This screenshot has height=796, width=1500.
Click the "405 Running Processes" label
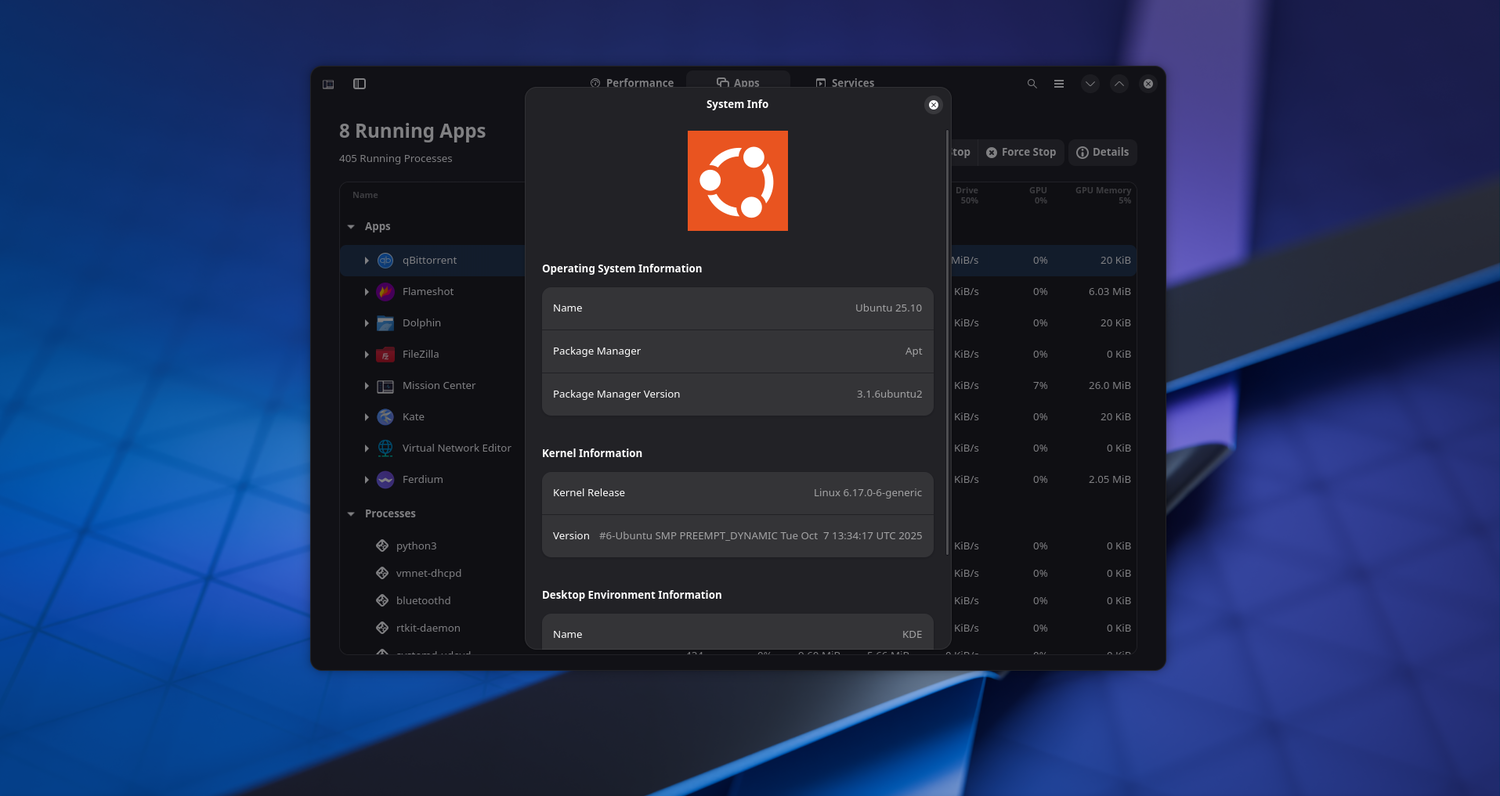395,159
